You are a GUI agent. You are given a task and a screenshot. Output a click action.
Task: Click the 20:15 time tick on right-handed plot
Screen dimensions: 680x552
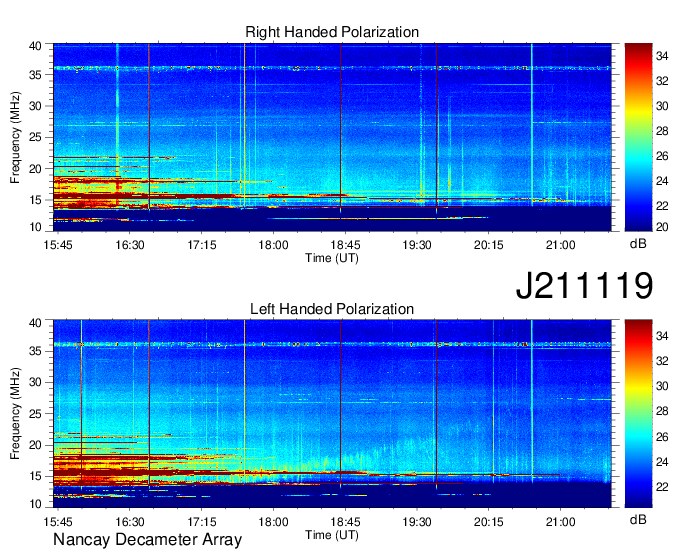click(x=489, y=245)
